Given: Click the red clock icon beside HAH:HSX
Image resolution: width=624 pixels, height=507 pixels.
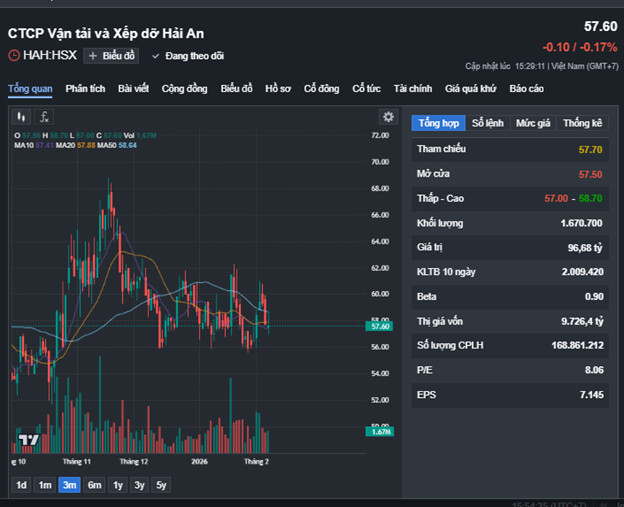Looking at the screenshot, I should coord(14,56).
